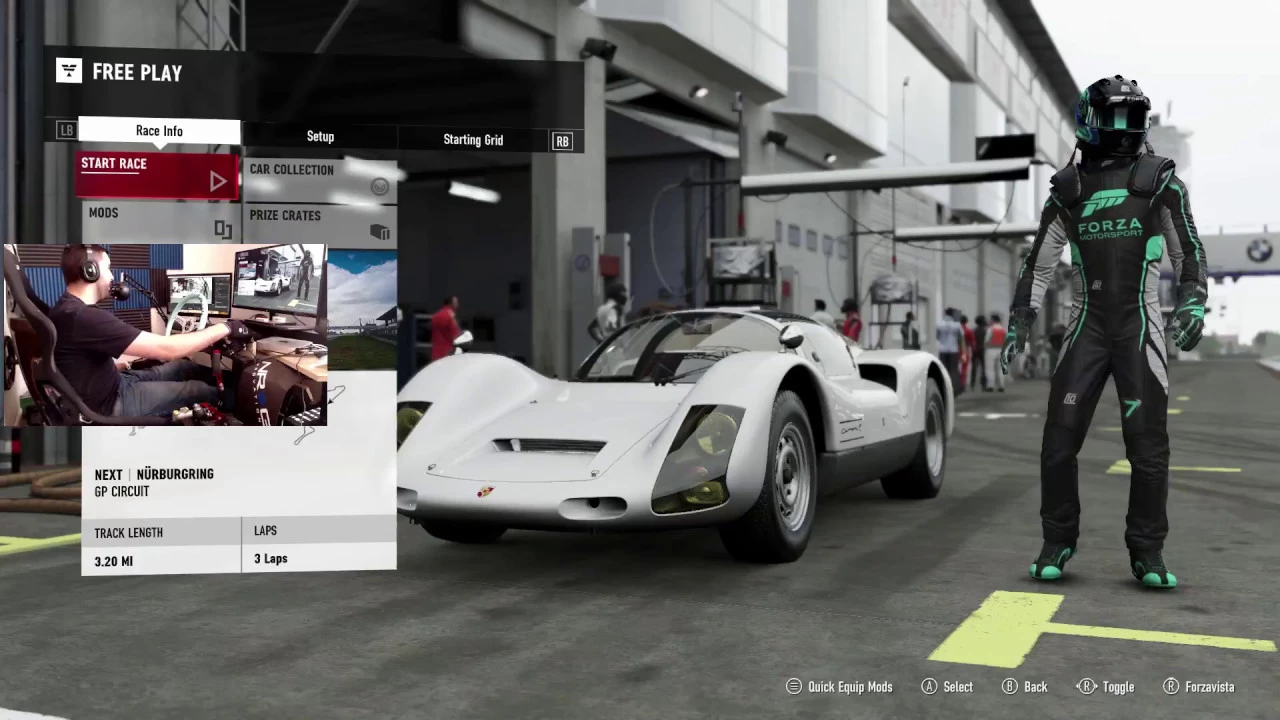Click the Quick Equip Mods menu button icon

pos(794,687)
